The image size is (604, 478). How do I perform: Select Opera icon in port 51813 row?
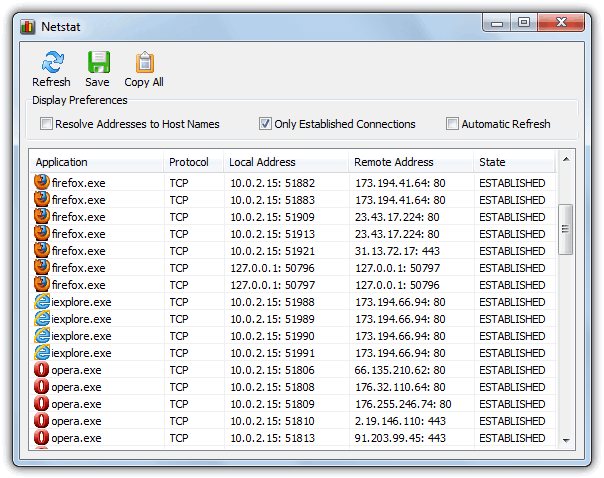pyautogui.click(x=42, y=438)
